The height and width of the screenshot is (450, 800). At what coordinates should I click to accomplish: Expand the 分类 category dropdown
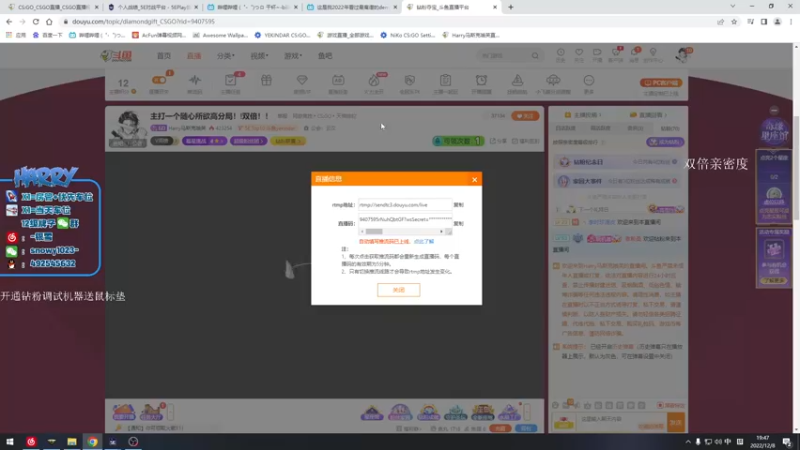pos(226,56)
